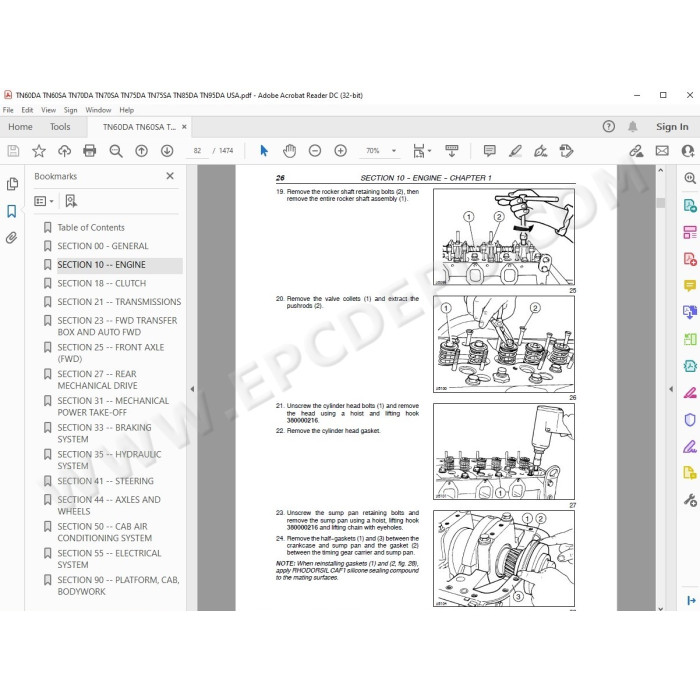Toggle scrolling read mode icon
Viewport: 700px width, 700px height.
(452, 151)
